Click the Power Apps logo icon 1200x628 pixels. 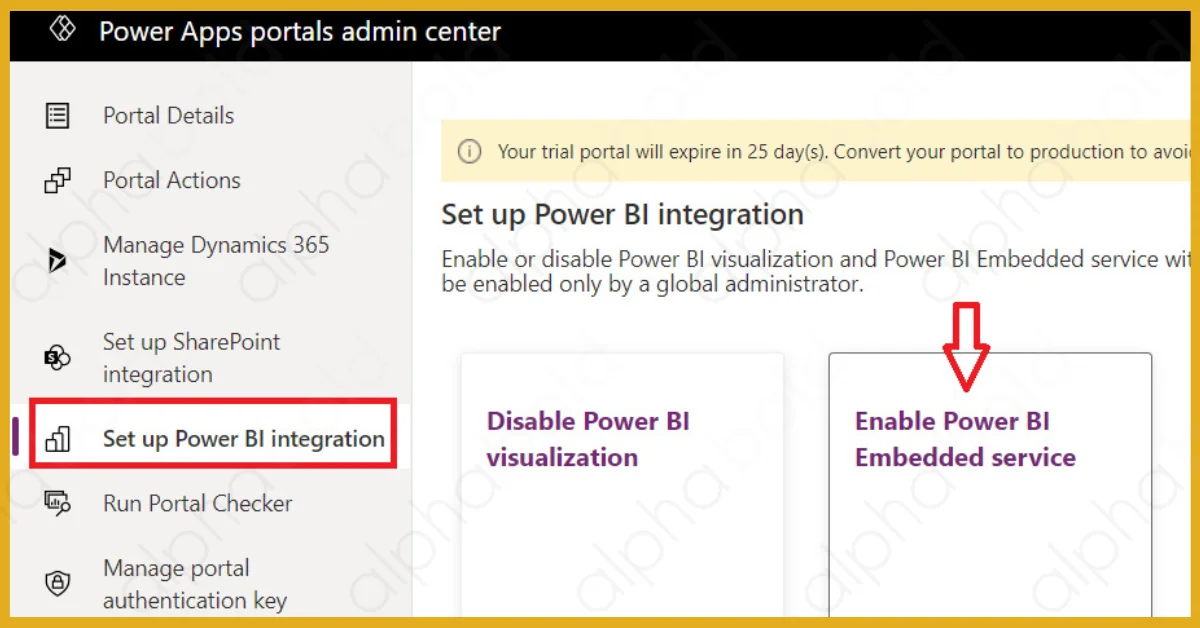(x=63, y=30)
